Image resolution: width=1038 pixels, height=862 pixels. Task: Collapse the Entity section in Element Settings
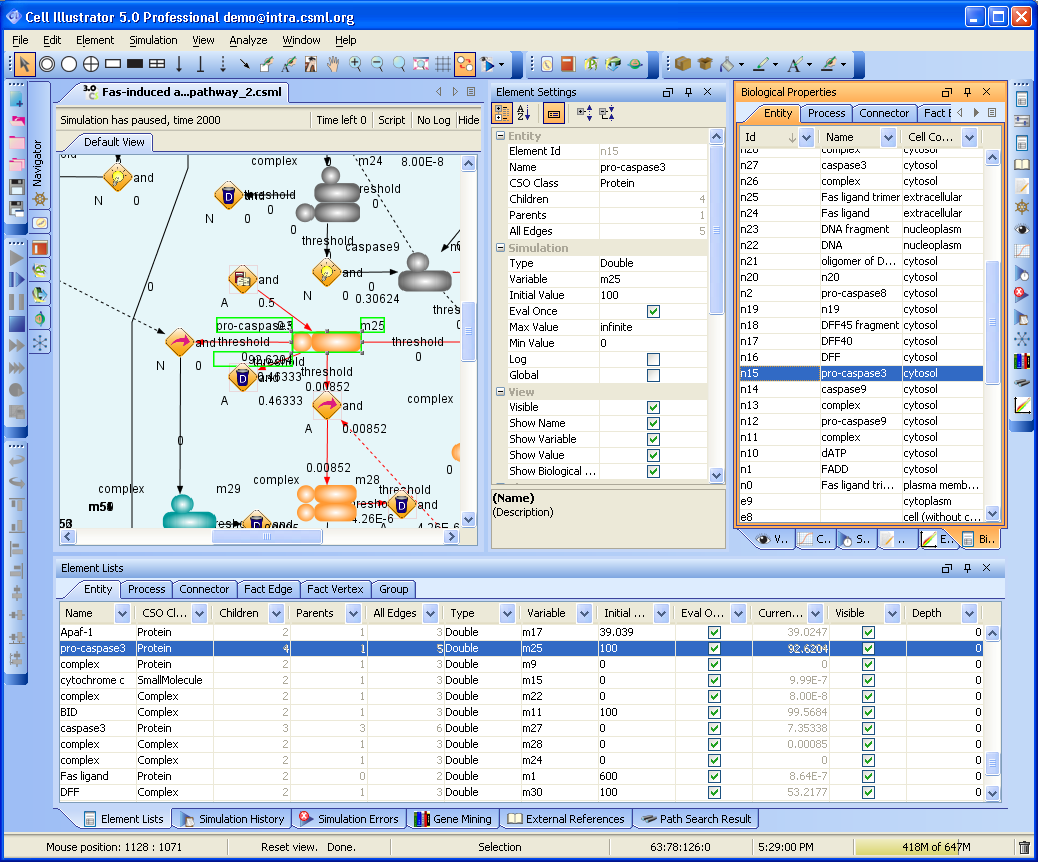click(x=500, y=136)
